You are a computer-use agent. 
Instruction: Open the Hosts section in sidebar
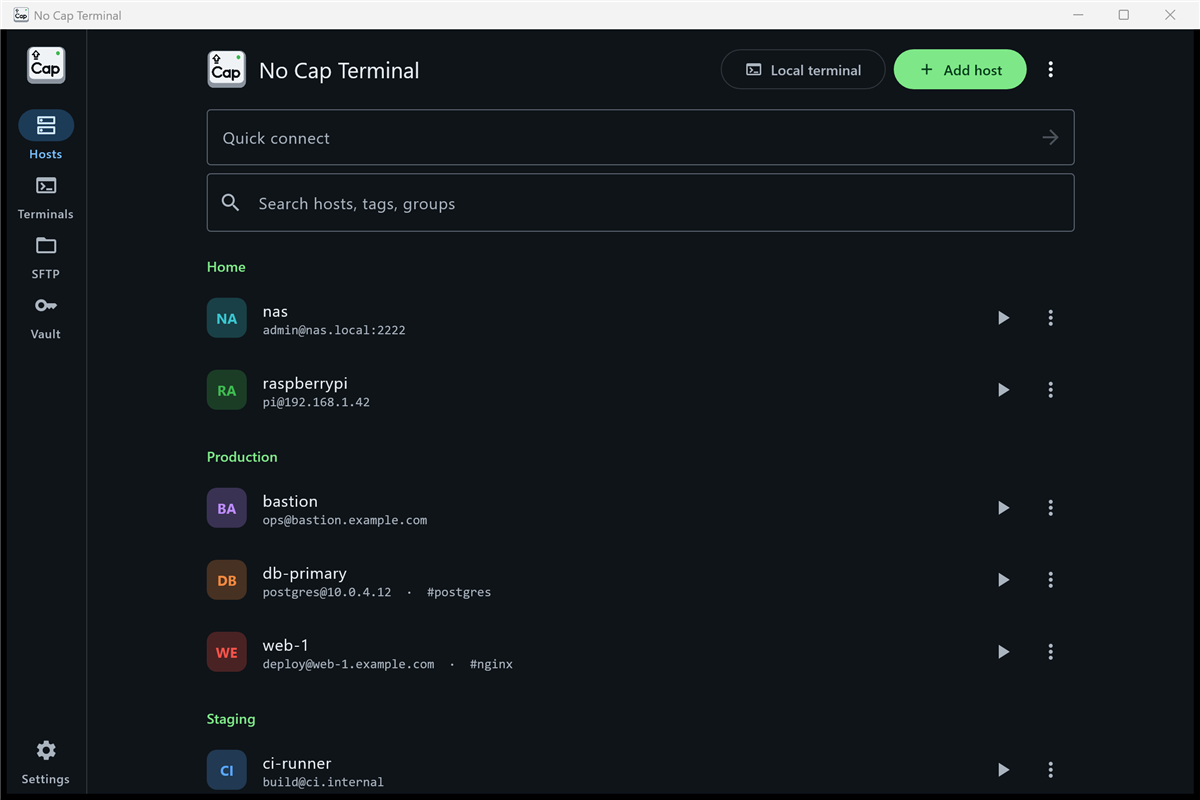tap(45, 136)
